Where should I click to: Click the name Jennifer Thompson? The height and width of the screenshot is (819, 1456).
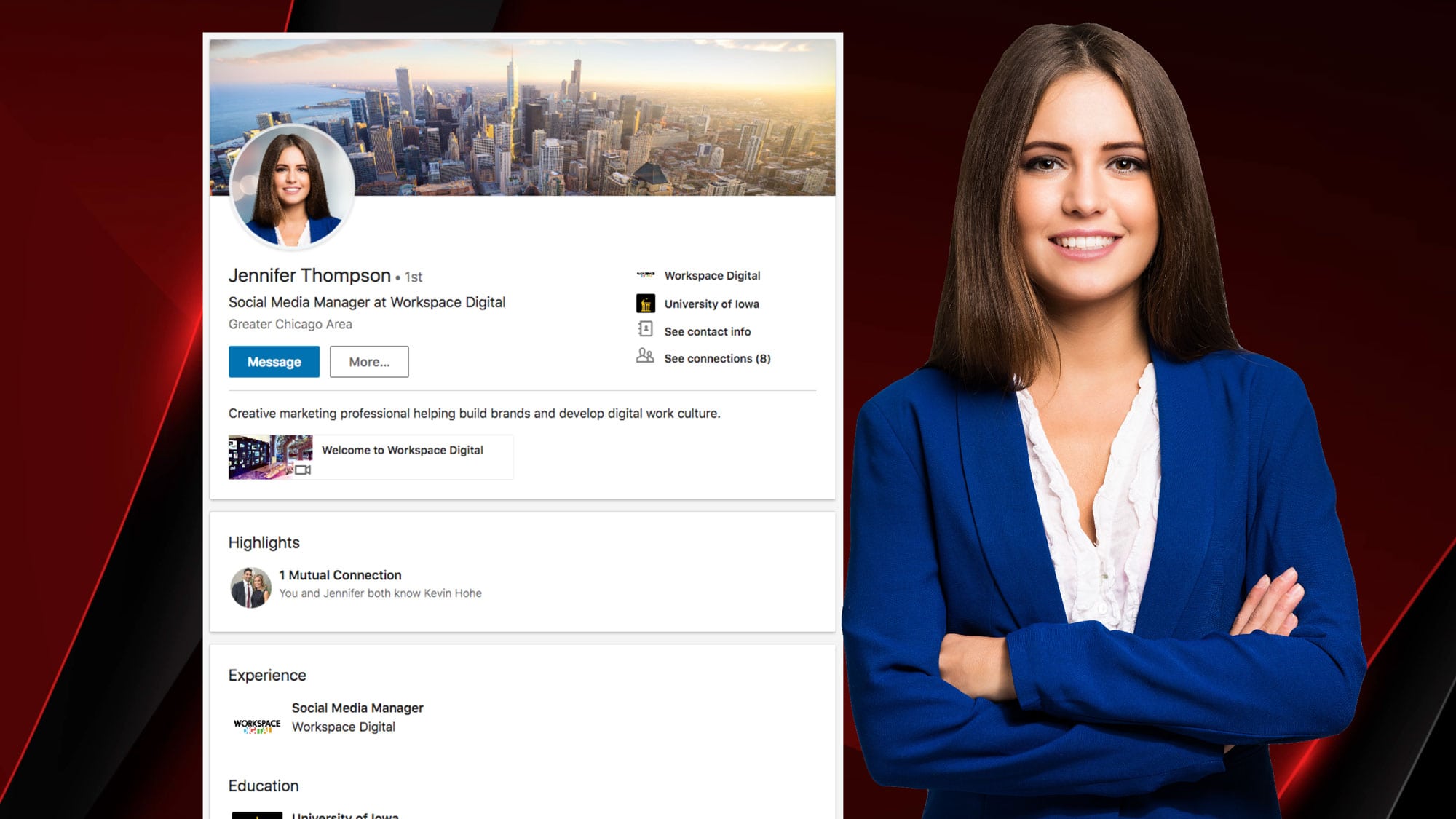pyautogui.click(x=309, y=276)
